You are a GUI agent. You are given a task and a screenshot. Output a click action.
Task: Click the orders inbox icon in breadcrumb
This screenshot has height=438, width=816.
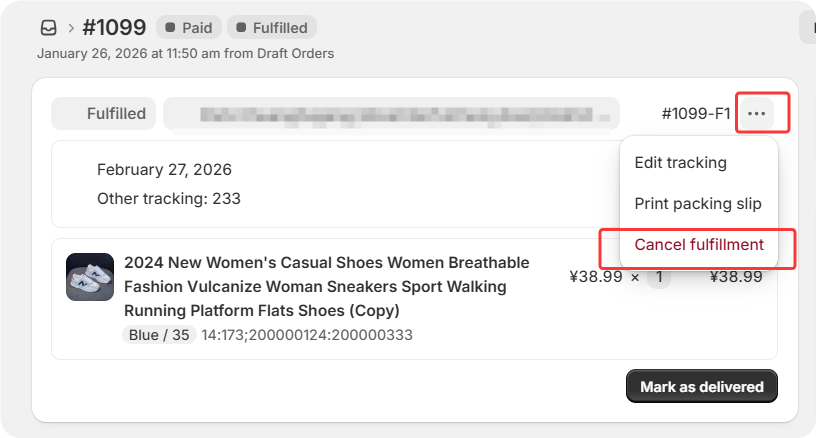click(x=48, y=28)
